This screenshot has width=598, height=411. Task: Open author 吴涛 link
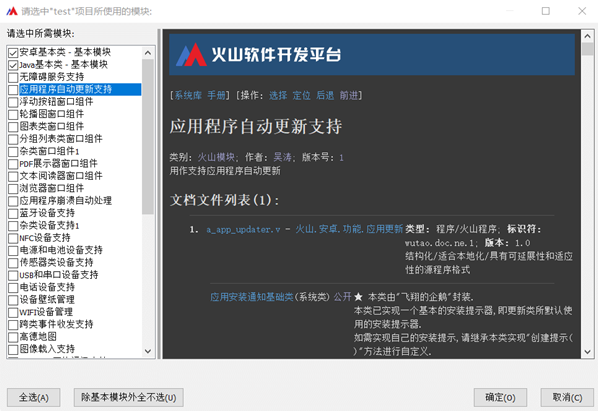click(283, 157)
